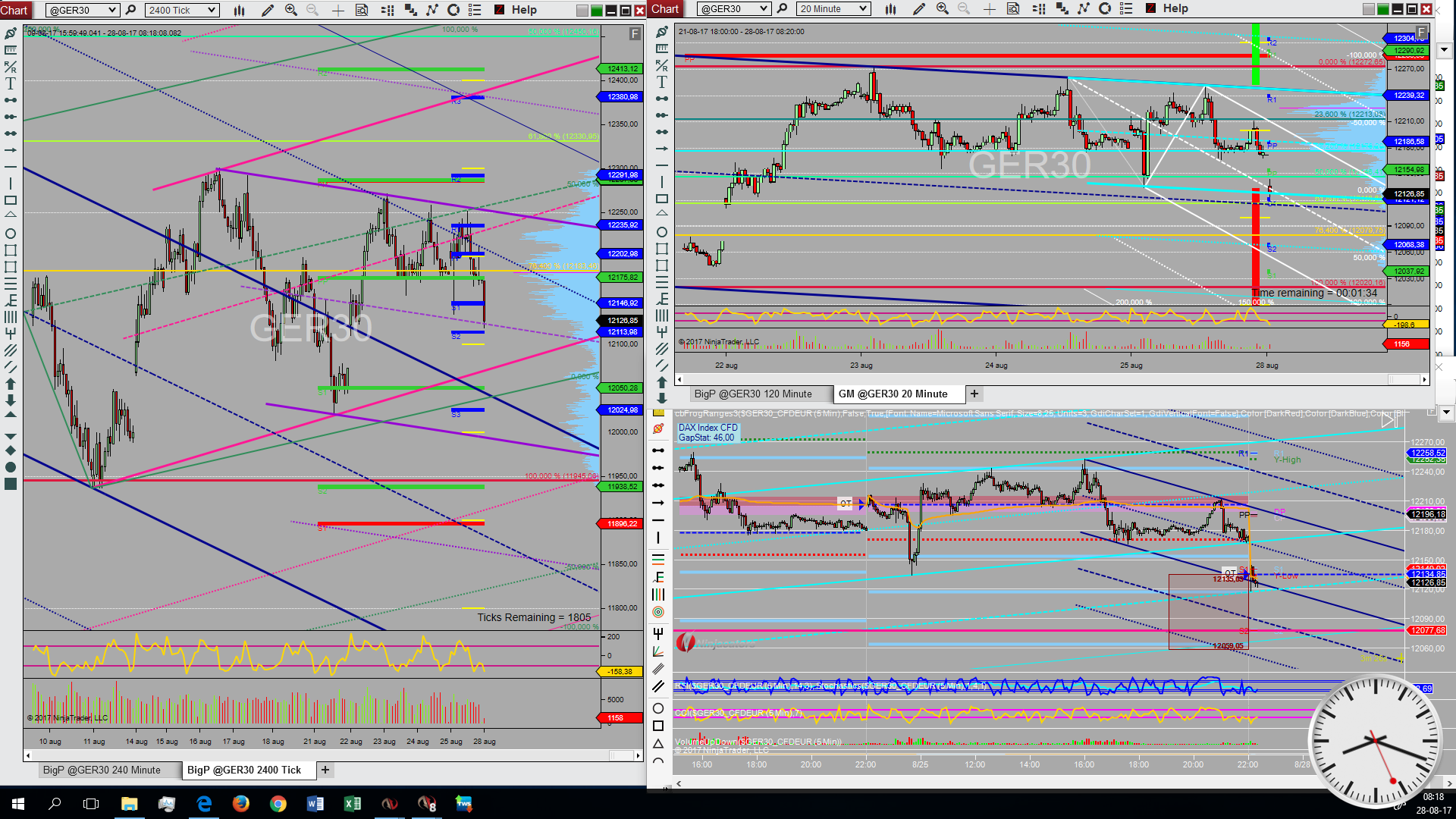
Task: Select the draw pencil tool in left chart
Action: click(x=268, y=10)
